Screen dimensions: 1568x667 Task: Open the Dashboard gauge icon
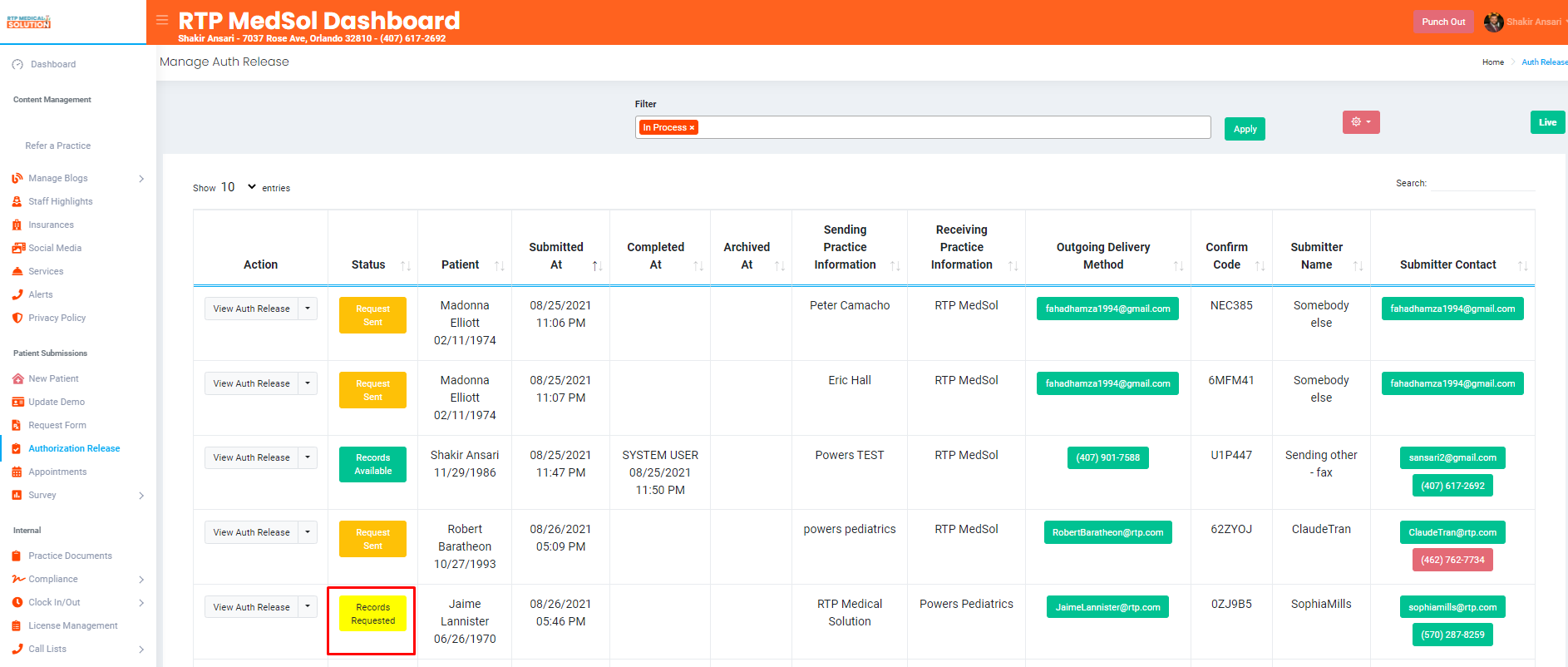pyautogui.click(x=17, y=64)
